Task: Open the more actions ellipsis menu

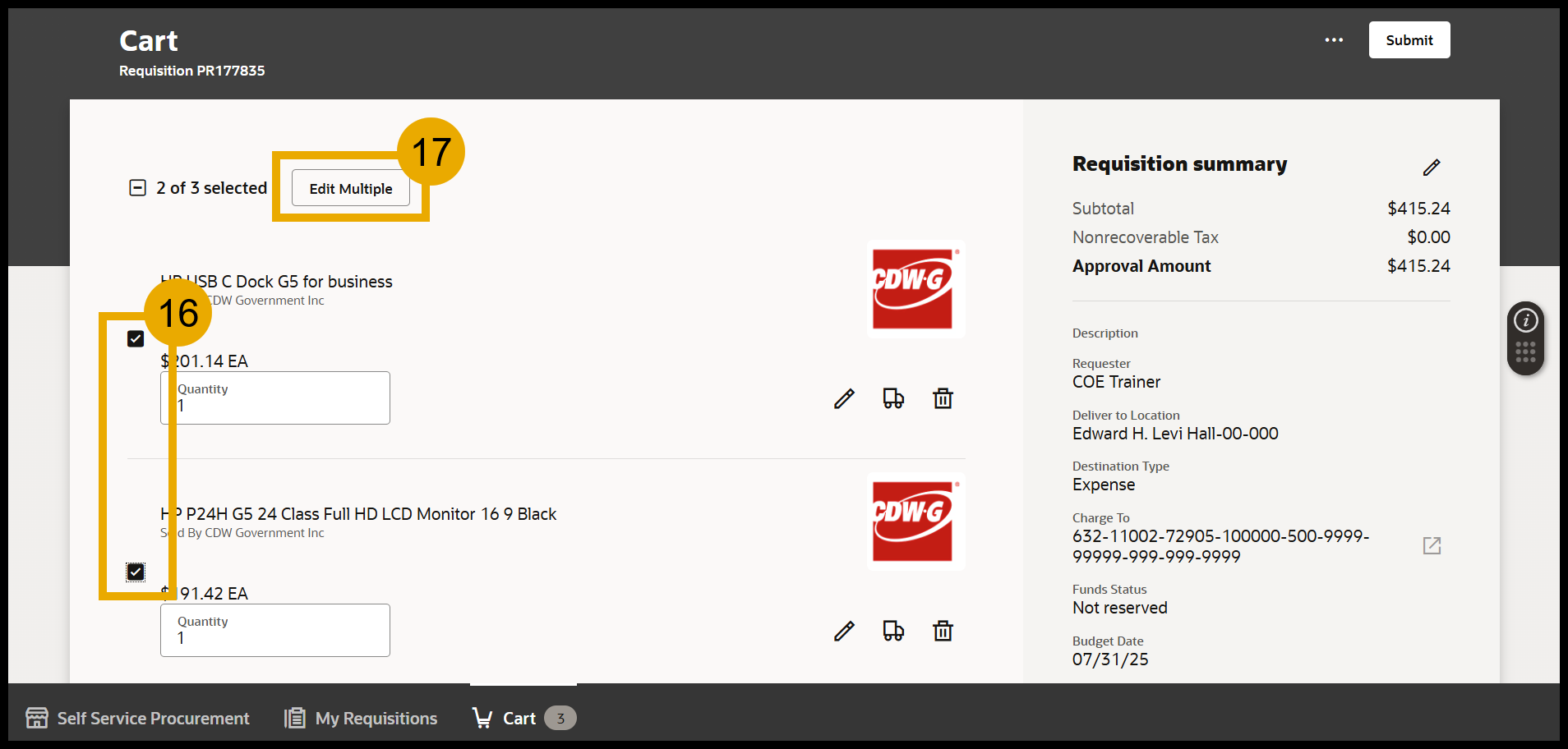Action: click(x=1333, y=39)
